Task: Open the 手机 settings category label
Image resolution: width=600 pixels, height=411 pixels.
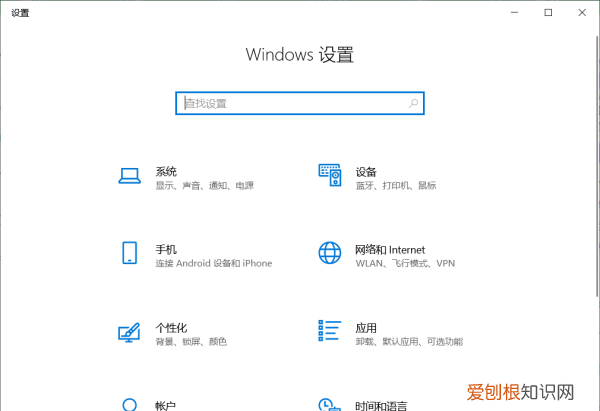Action: click(166, 250)
